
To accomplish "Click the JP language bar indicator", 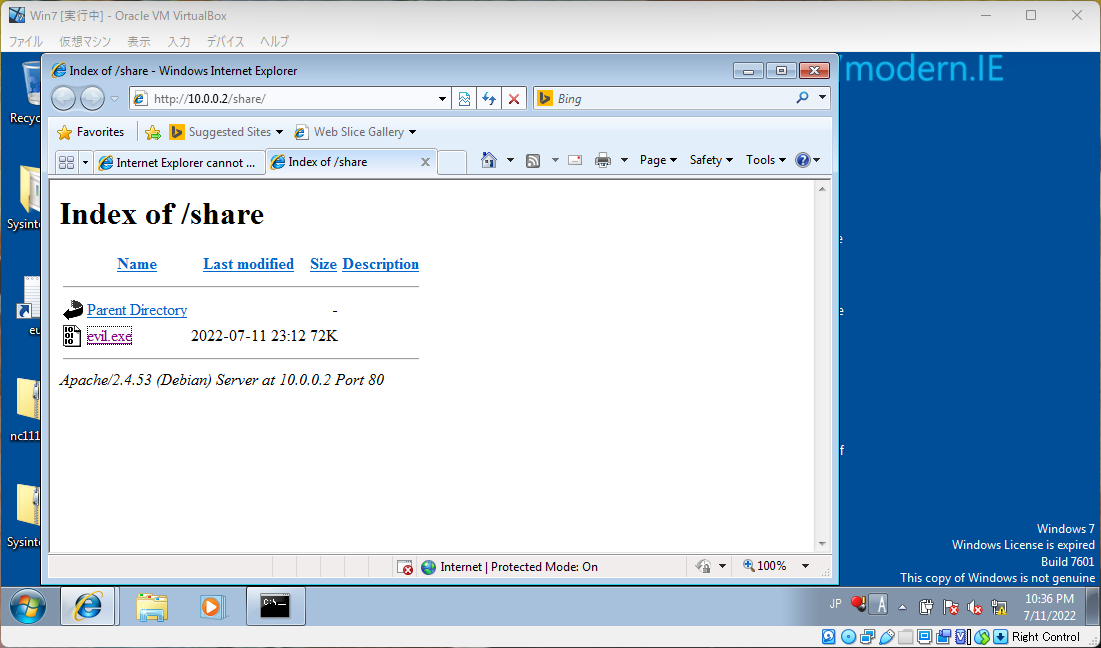I will [836, 604].
